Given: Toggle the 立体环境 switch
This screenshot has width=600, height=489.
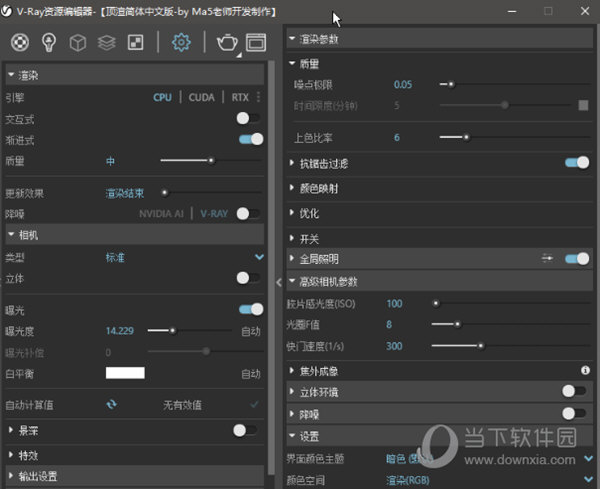Looking at the screenshot, I should click(x=574, y=391).
